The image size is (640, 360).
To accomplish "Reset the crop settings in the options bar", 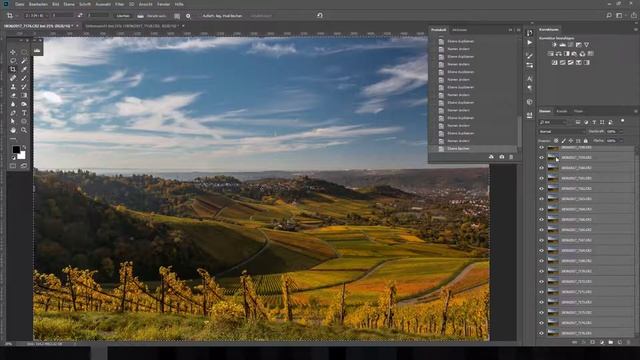I will (x=320, y=16).
